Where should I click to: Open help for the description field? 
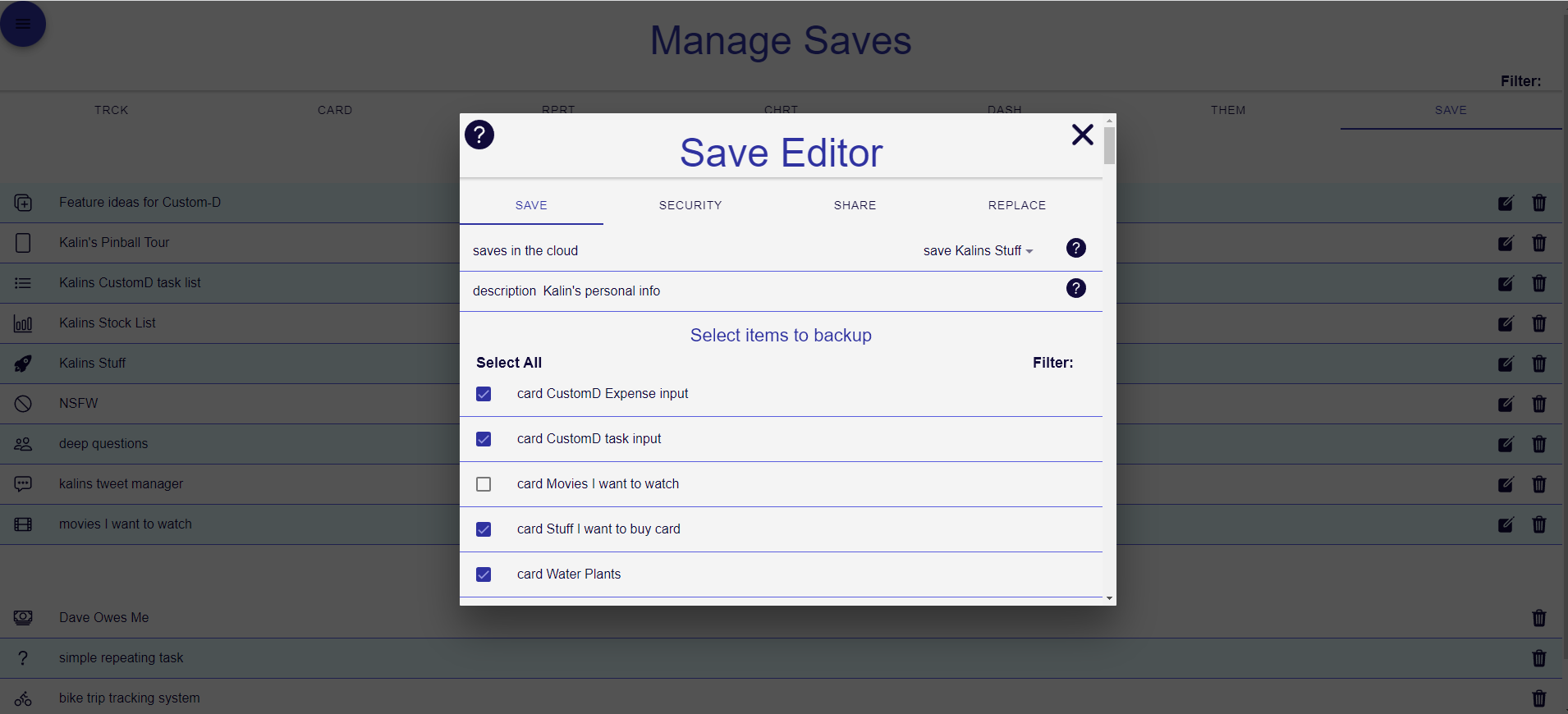(x=1076, y=288)
